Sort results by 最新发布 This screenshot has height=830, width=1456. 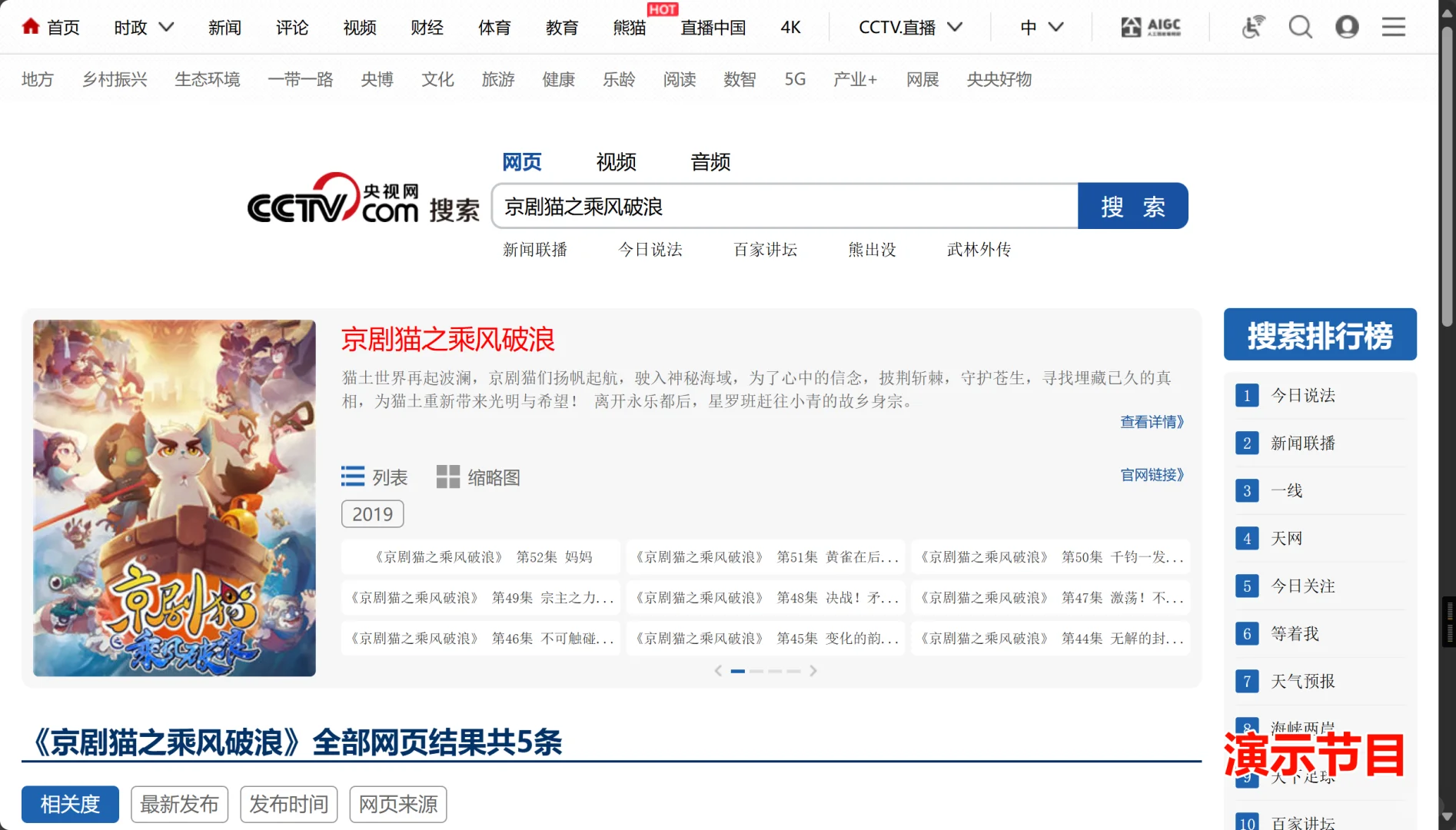coord(179,804)
